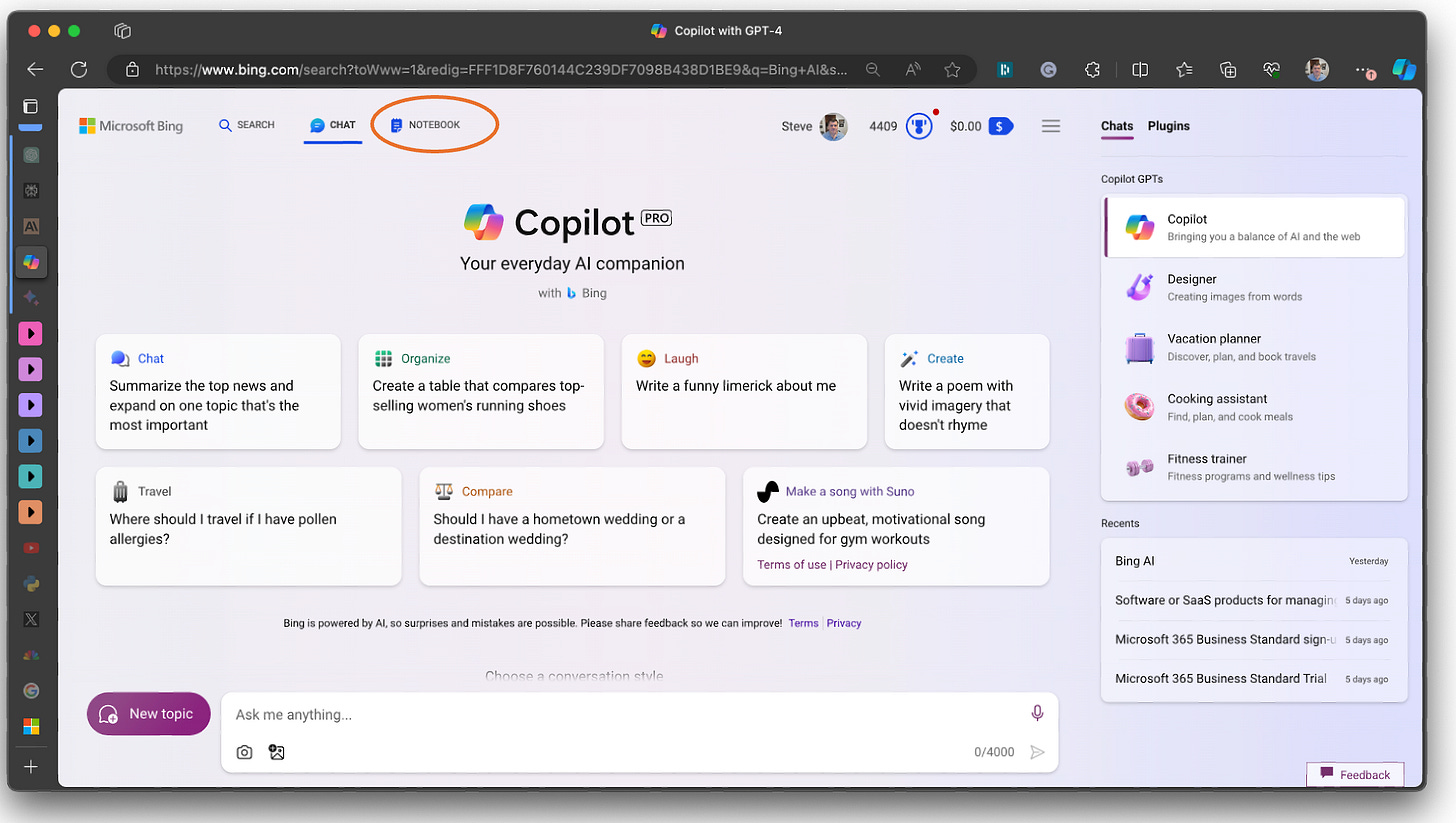The image size is (1456, 823).
Task: Click the send arrow icon in chat box
Action: click(x=1037, y=752)
